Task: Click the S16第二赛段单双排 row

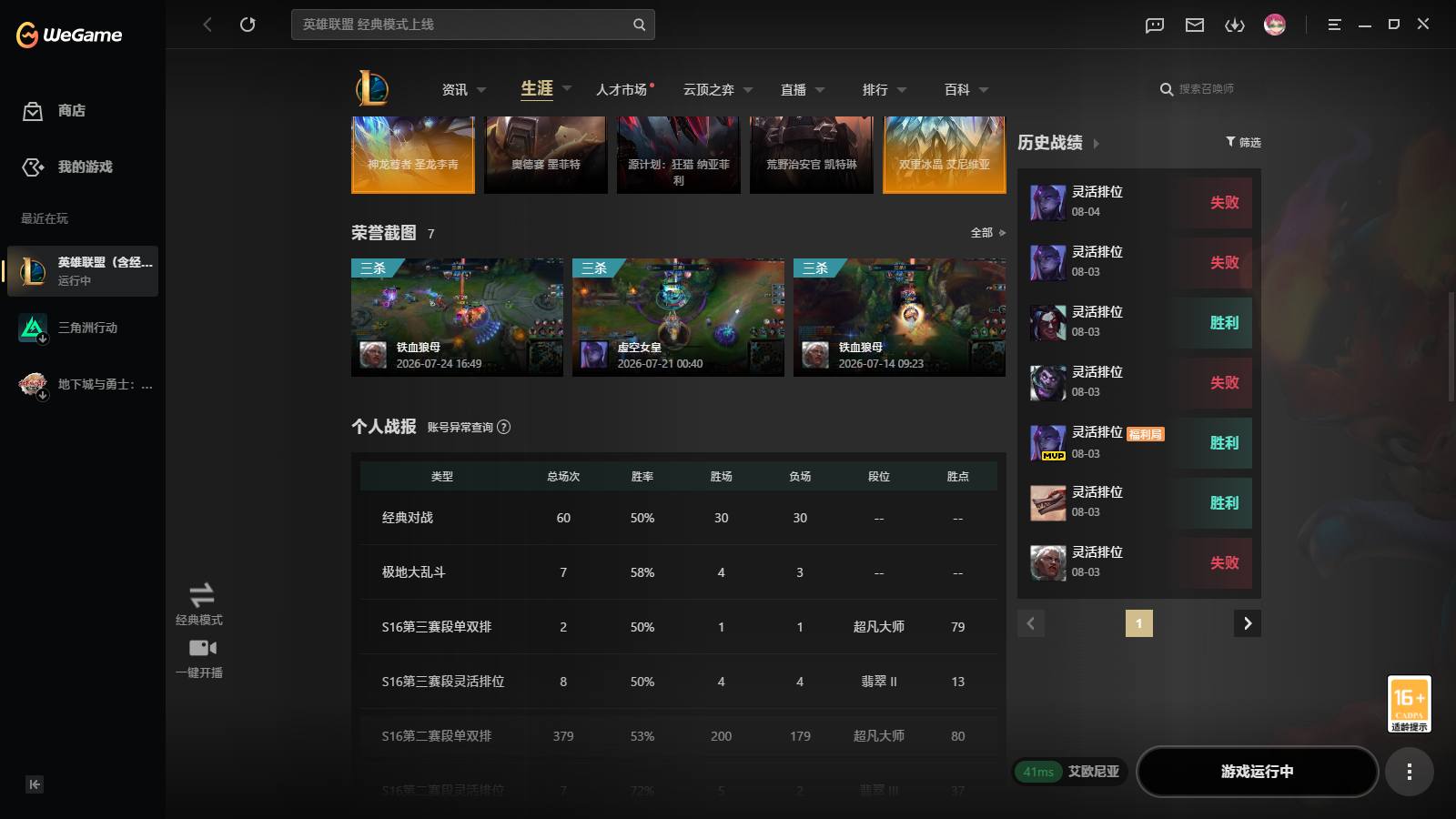Action: click(679, 736)
